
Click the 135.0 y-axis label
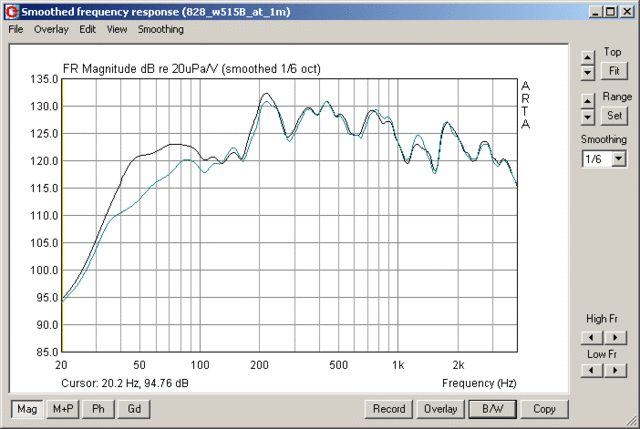[44, 79]
